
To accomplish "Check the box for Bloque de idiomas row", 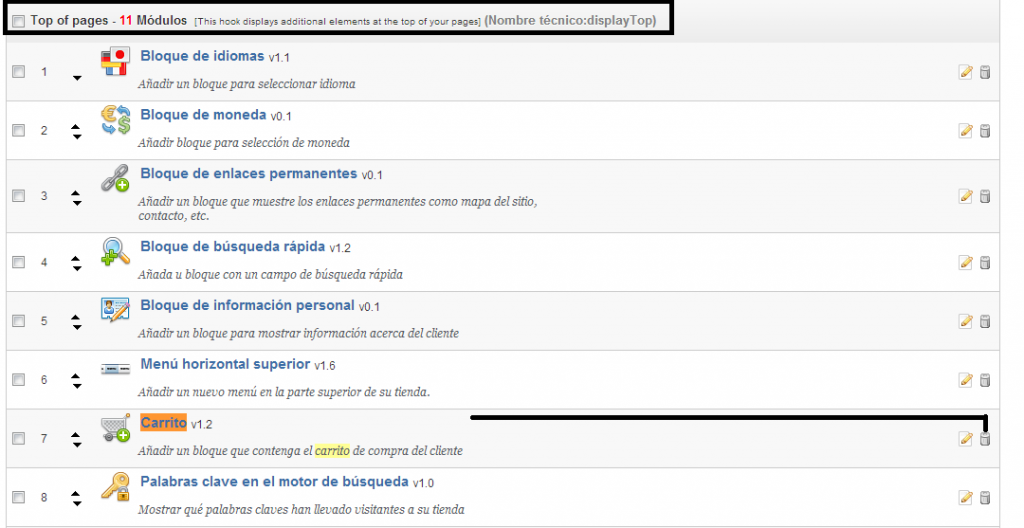I will click(x=19, y=72).
